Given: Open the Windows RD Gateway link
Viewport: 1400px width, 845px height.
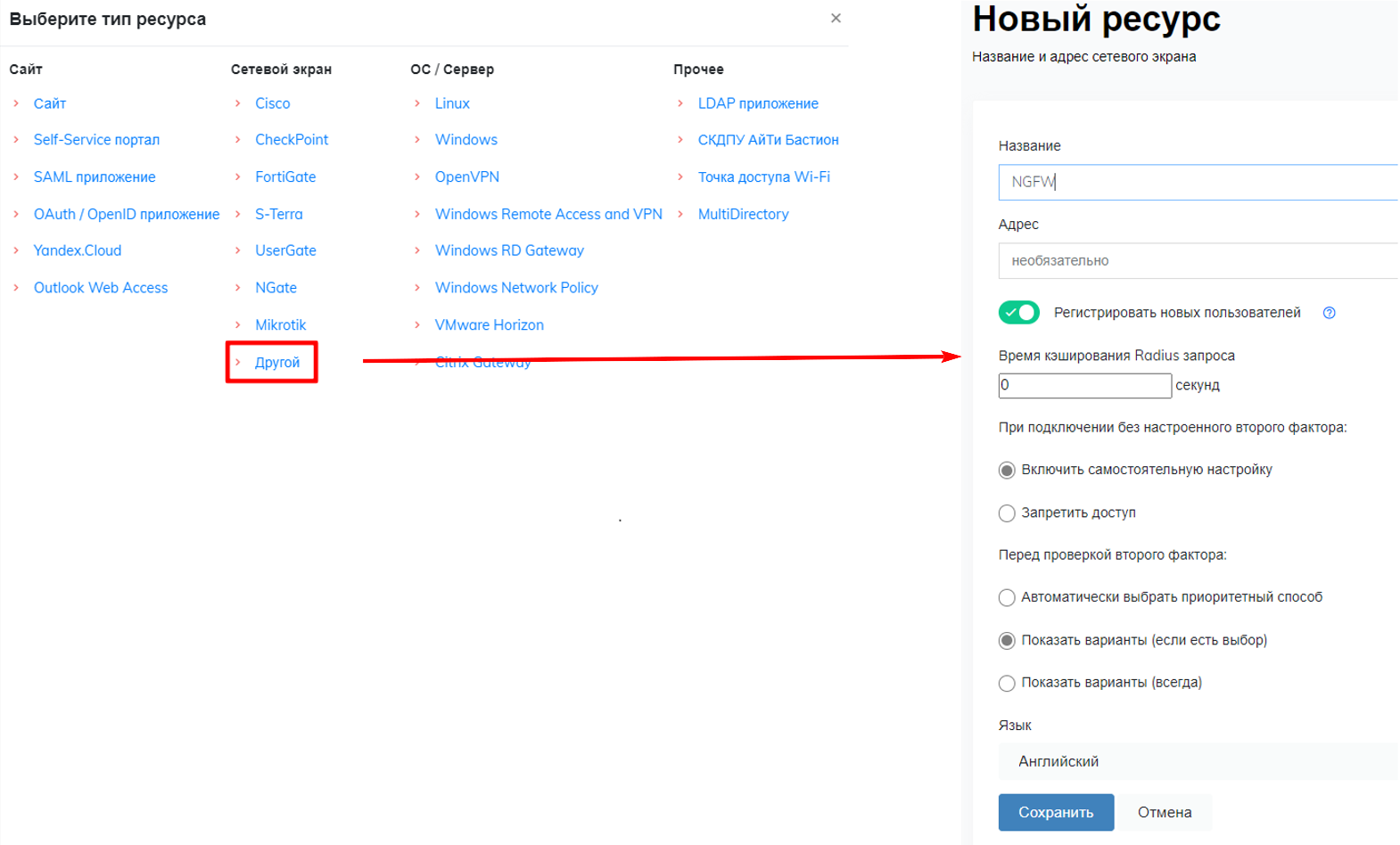Looking at the screenshot, I should (509, 251).
